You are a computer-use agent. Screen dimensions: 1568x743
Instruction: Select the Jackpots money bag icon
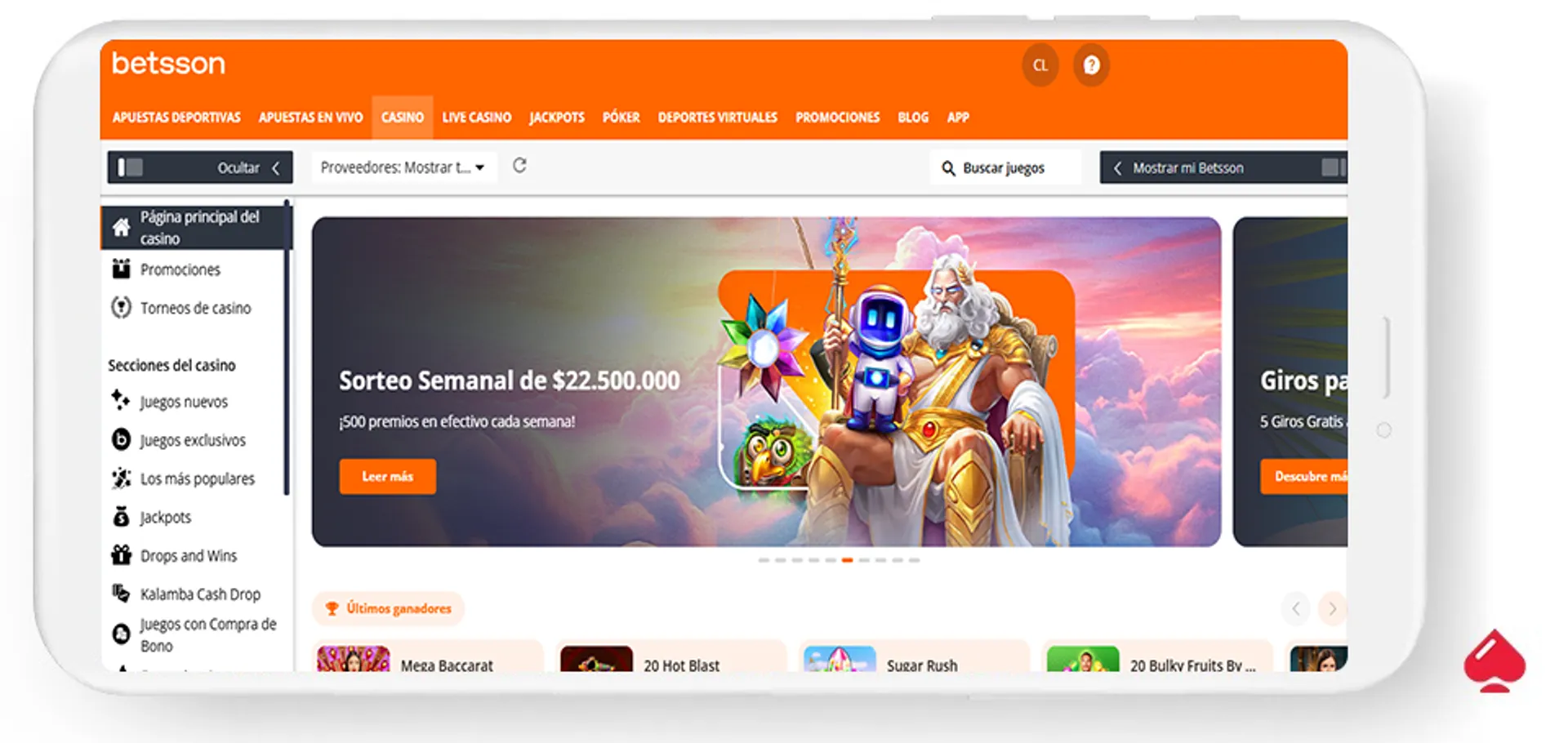[x=121, y=517]
